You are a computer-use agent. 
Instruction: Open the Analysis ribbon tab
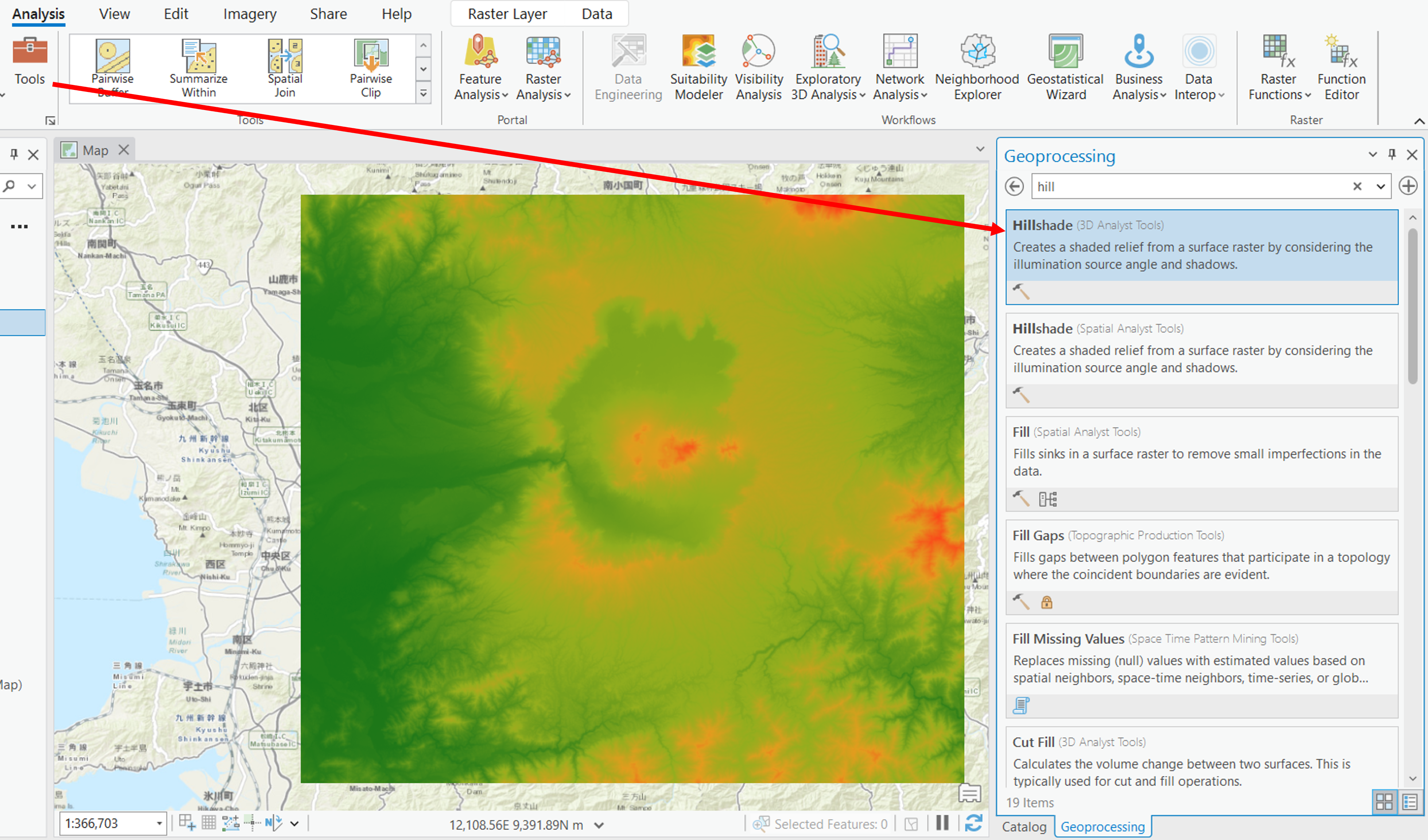(38, 14)
